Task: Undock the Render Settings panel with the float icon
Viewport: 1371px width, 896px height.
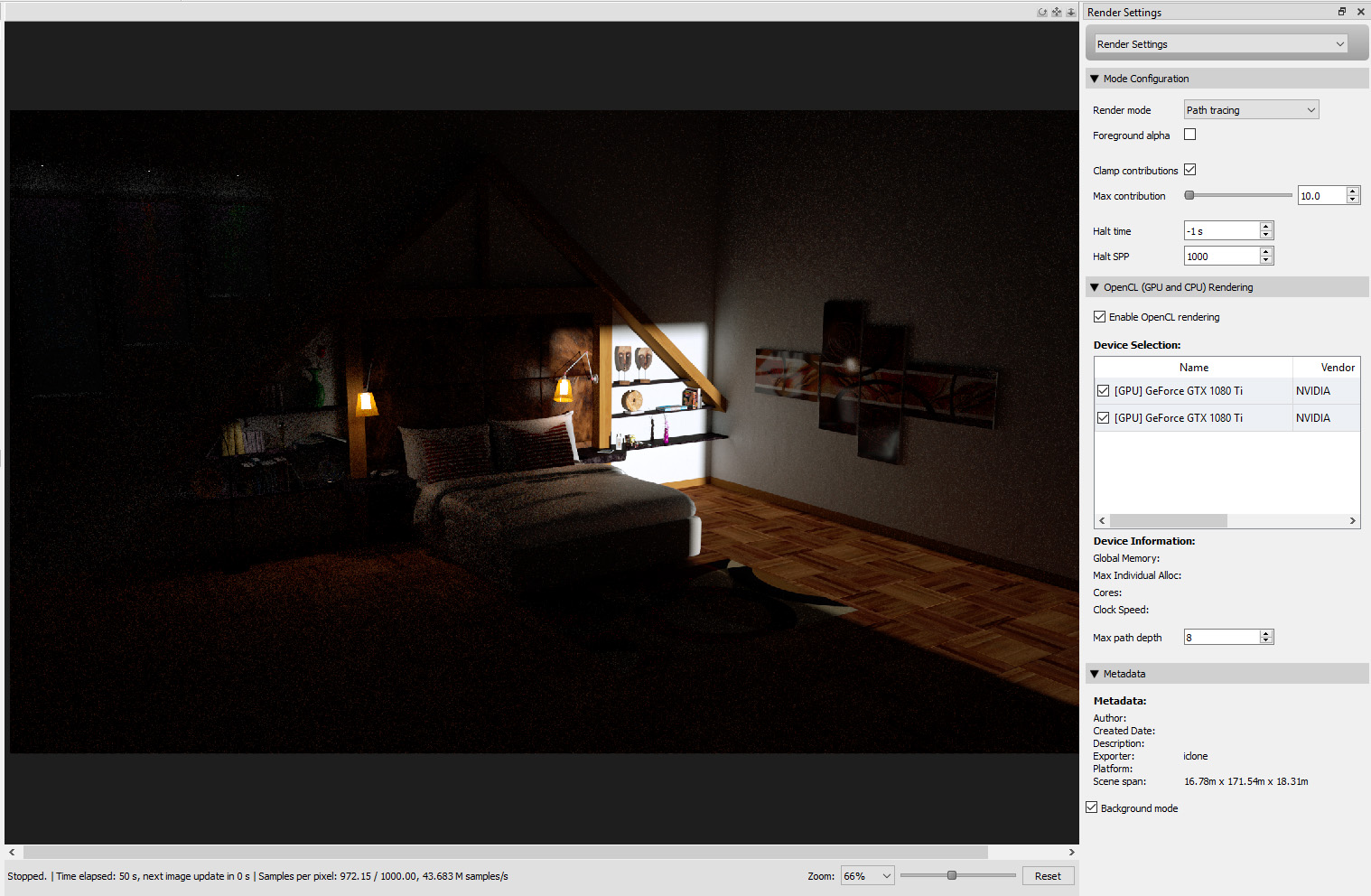Action: coord(1342,12)
